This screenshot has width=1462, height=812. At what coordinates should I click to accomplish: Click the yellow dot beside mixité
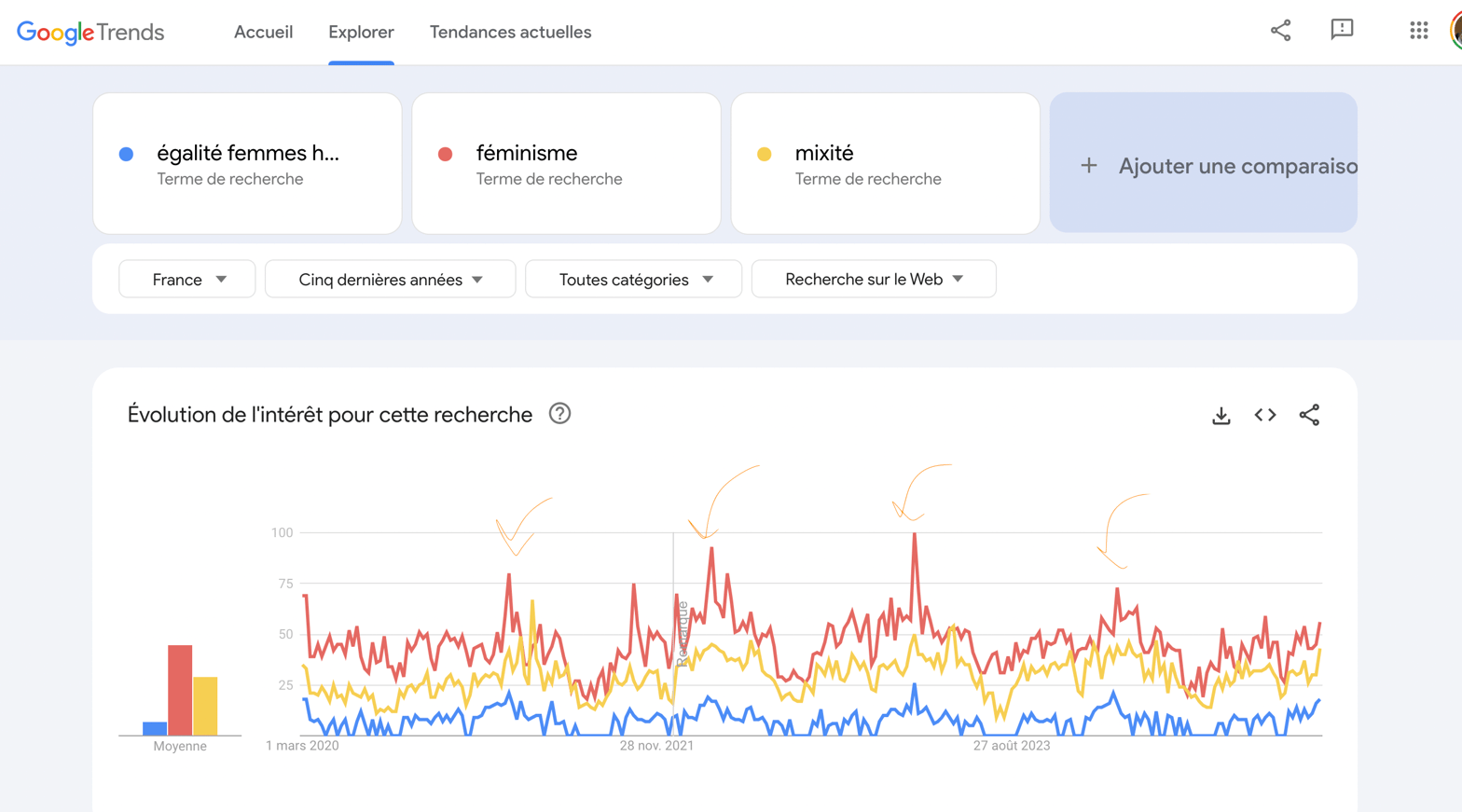pos(765,154)
